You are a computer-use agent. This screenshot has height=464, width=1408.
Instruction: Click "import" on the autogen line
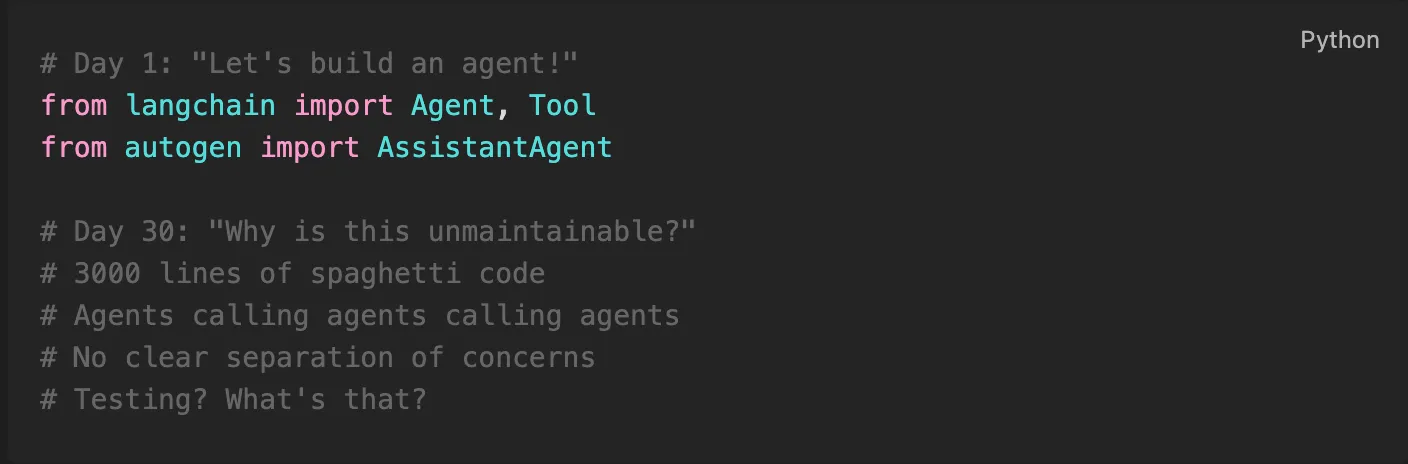[x=309, y=147]
